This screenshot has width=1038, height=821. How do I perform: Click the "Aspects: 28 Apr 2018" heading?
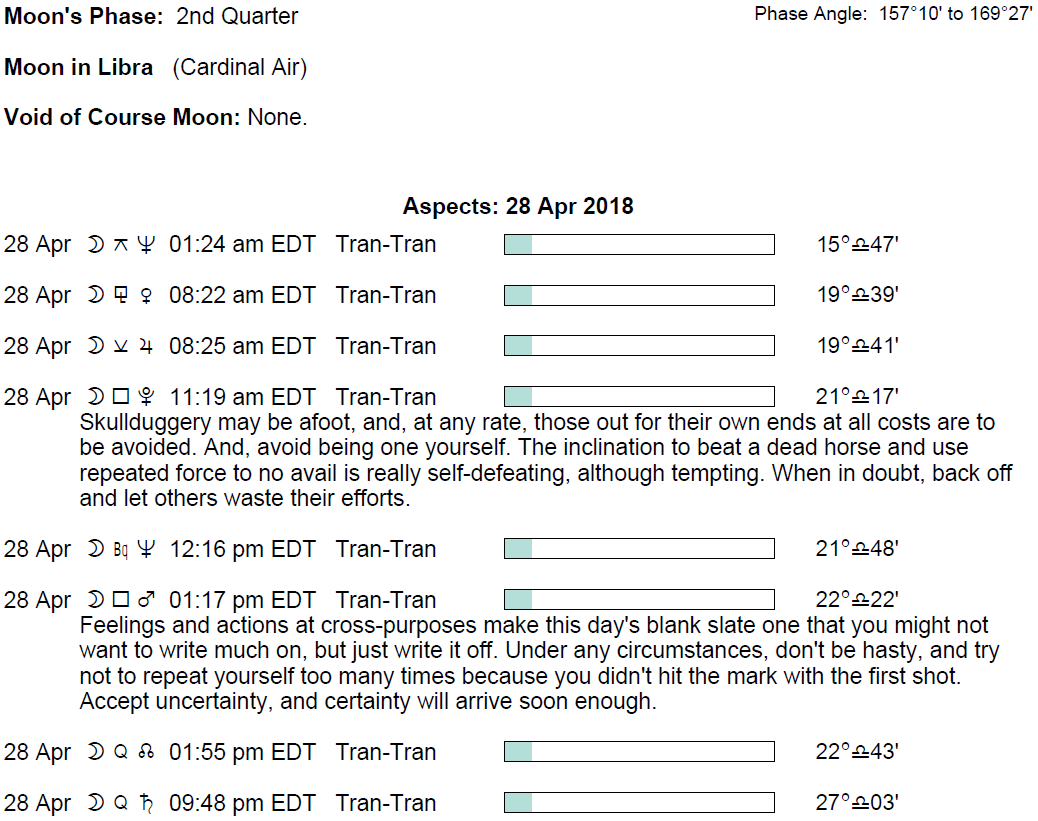click(518, 207)
